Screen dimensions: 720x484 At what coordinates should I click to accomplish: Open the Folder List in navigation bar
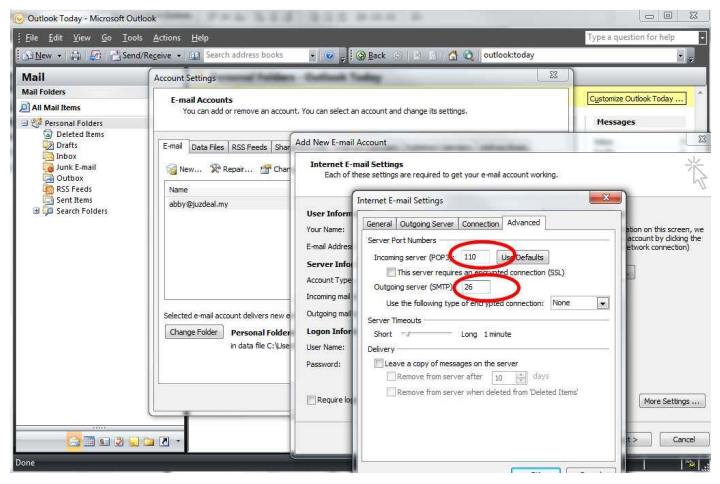(x=148, y=442)
